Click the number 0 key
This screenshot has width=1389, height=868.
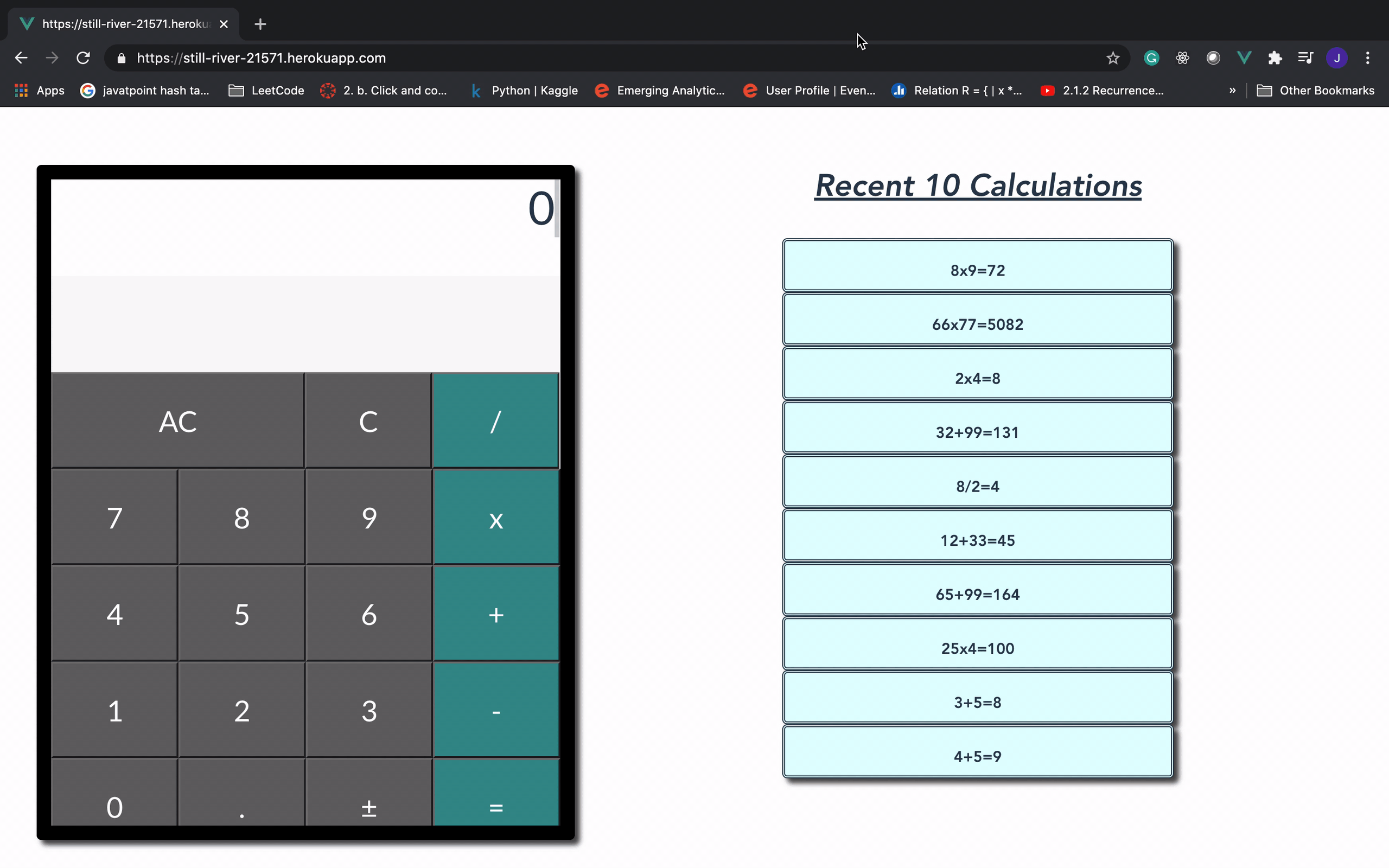click(114, 792)
